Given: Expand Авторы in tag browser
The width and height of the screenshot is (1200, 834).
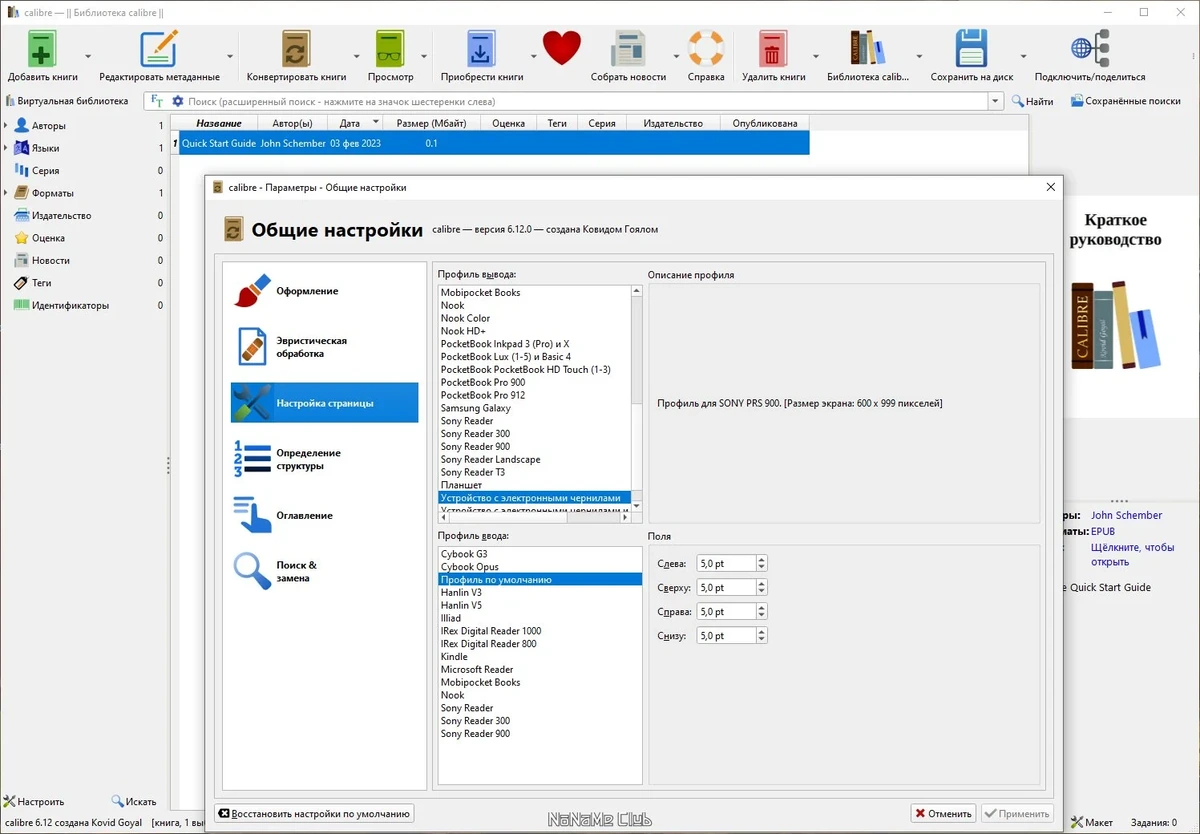Looking at the screenshot, I should pos(5,126).
